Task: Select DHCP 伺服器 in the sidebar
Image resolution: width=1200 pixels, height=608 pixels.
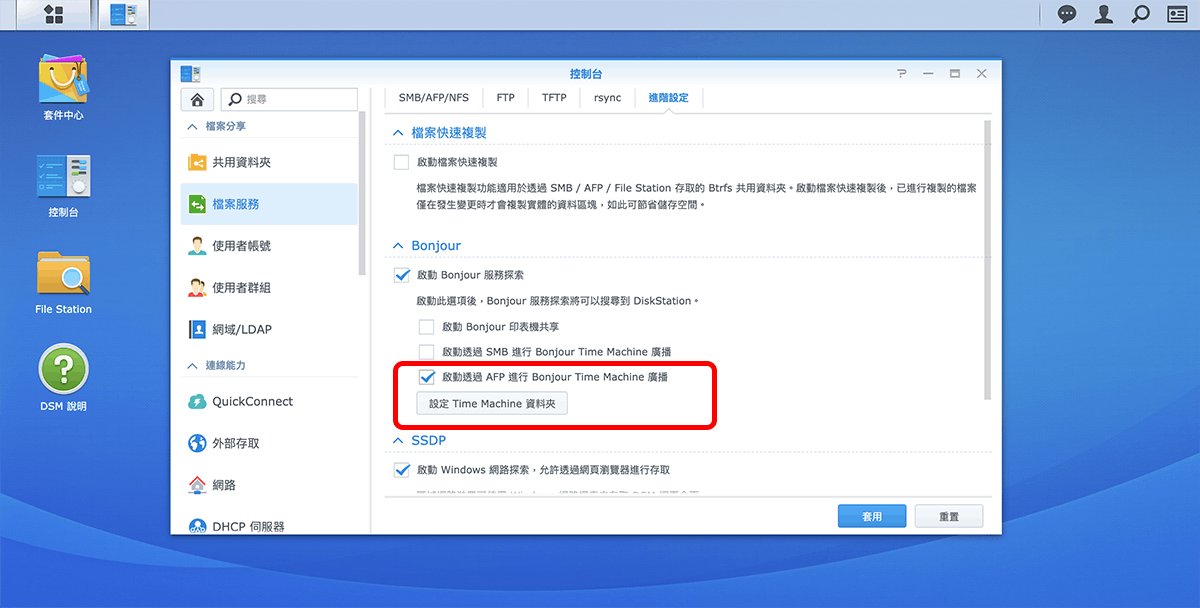Action: click(x=269, y=526)
